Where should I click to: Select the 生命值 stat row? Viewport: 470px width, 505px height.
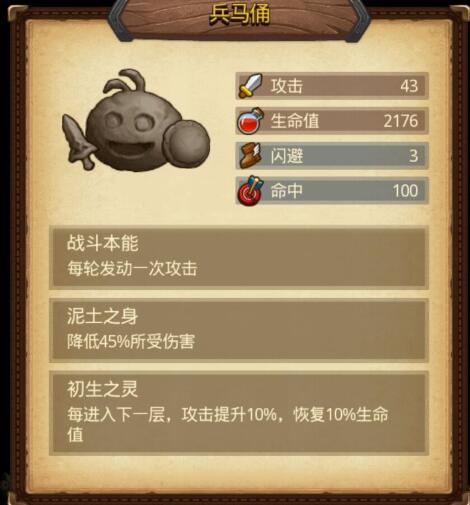click(332, 121)
